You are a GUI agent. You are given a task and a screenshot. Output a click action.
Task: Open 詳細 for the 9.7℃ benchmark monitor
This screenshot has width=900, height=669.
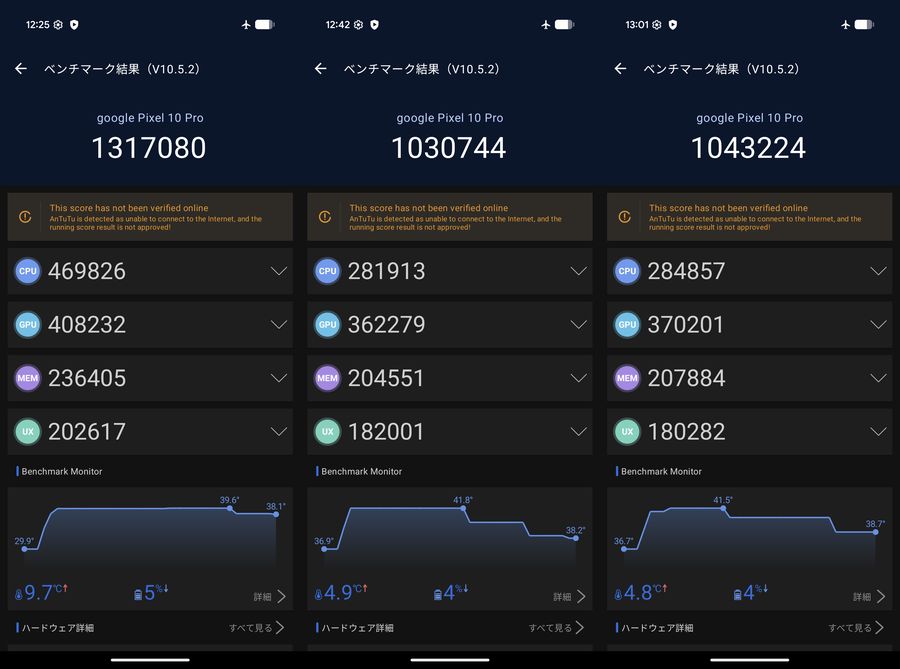tap(270, 597)
